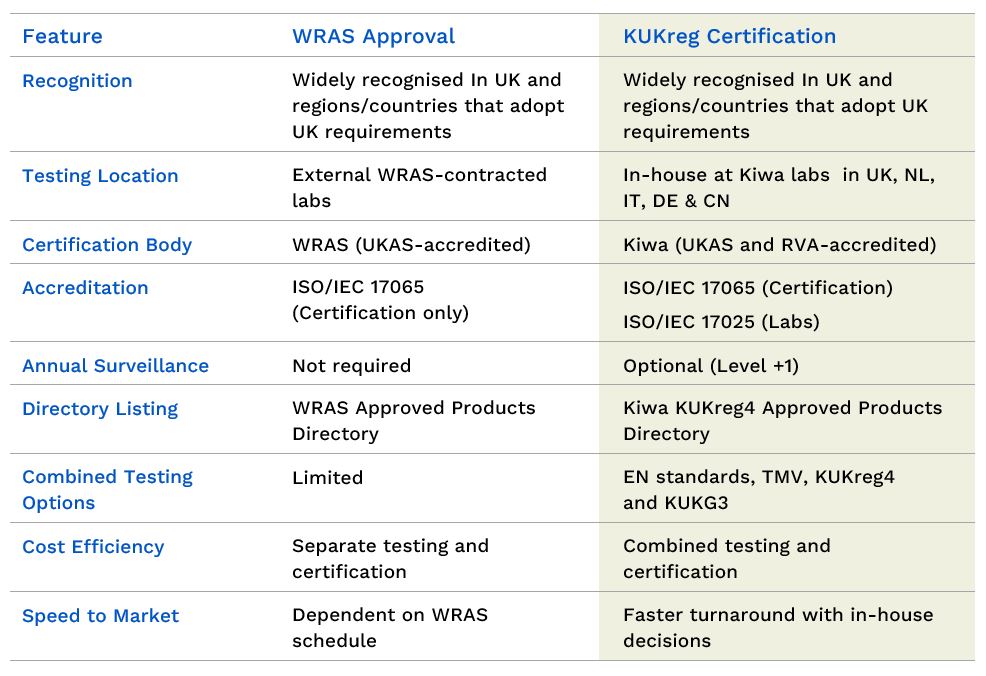Click 'Faster turnaround with in-house decisions' cell
Image resolution: width=986 pixels, height=676 pixels.
(777, 628)
